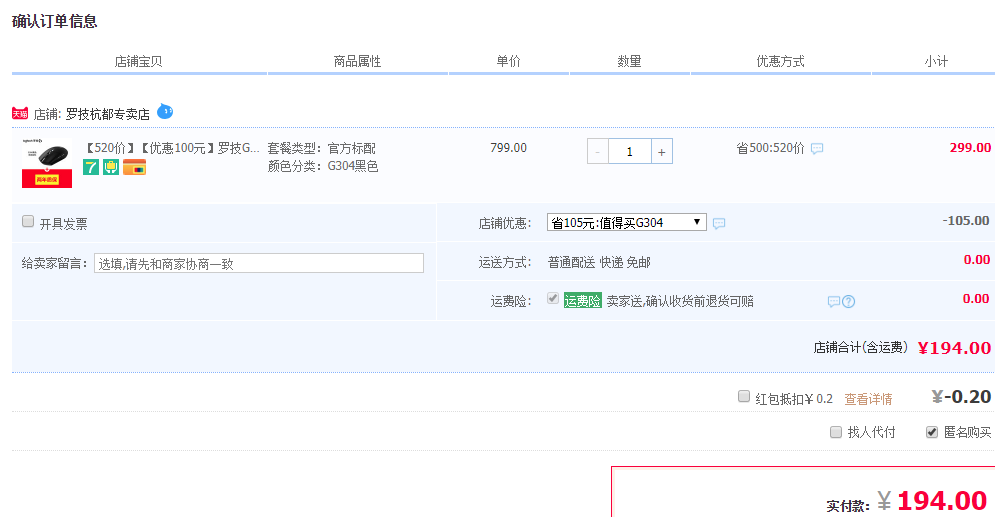
Task: Click the green 运费险 tag
Action: coord(583,301)
